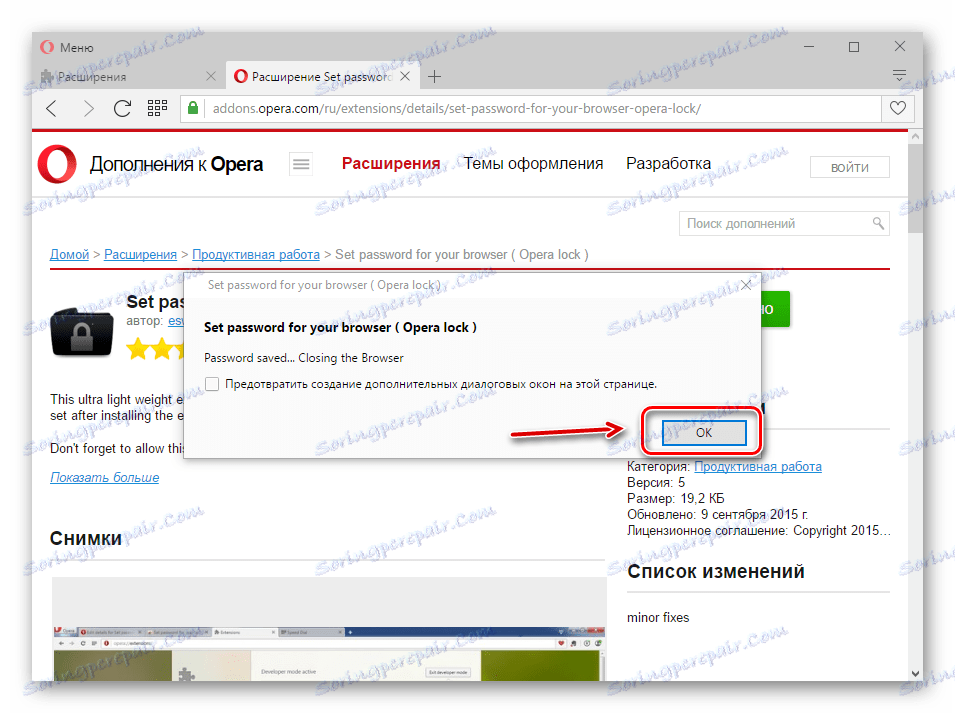The height and width of the screenshot is (713, 955).
Task: Click the 'minor fixes' changelog text
Action: [658, 617]
